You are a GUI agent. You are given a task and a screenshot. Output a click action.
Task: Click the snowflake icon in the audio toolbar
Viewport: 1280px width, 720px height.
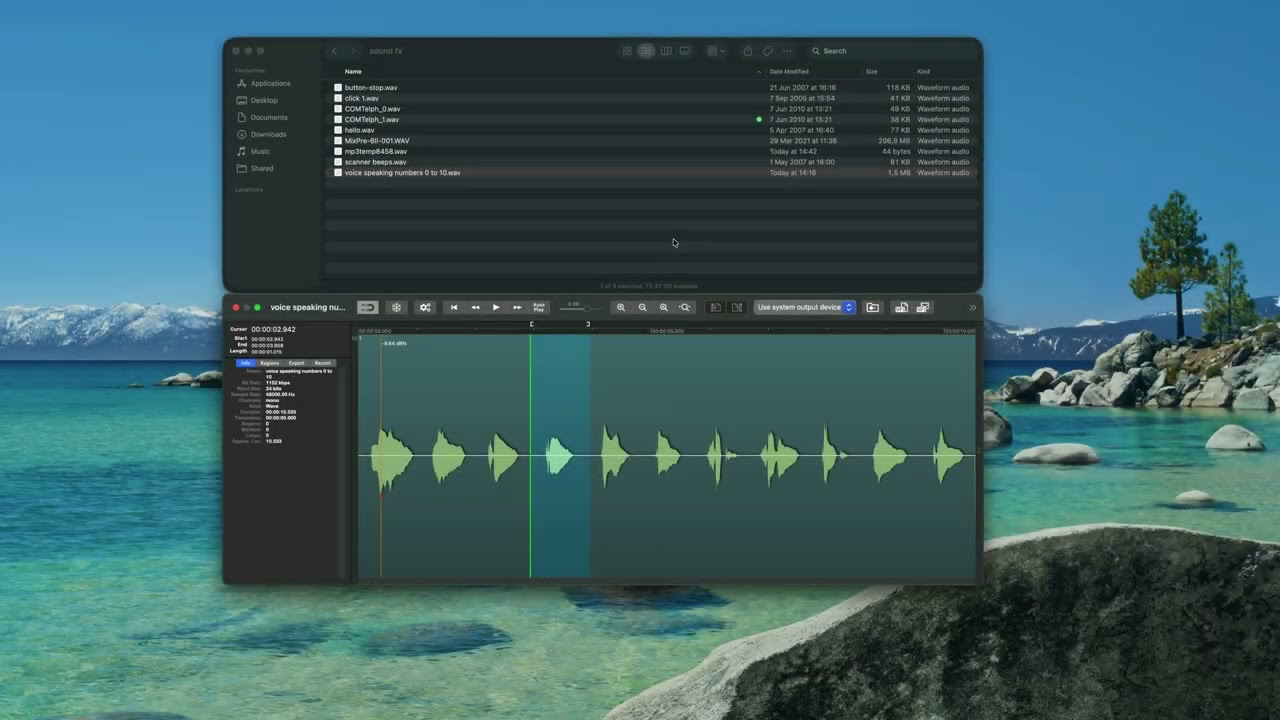(x=396, y=307)
